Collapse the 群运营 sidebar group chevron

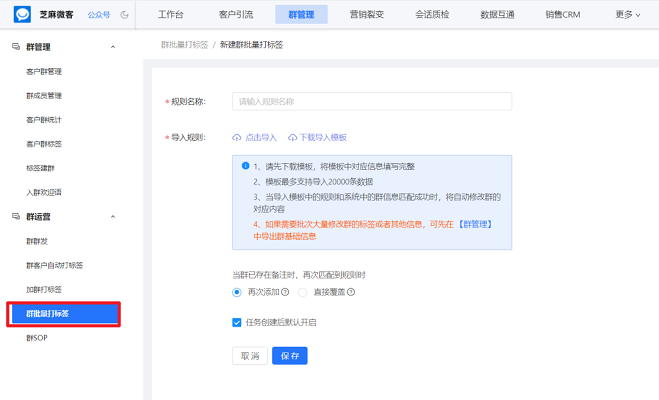pyautogui.click(x=111, y=216)
